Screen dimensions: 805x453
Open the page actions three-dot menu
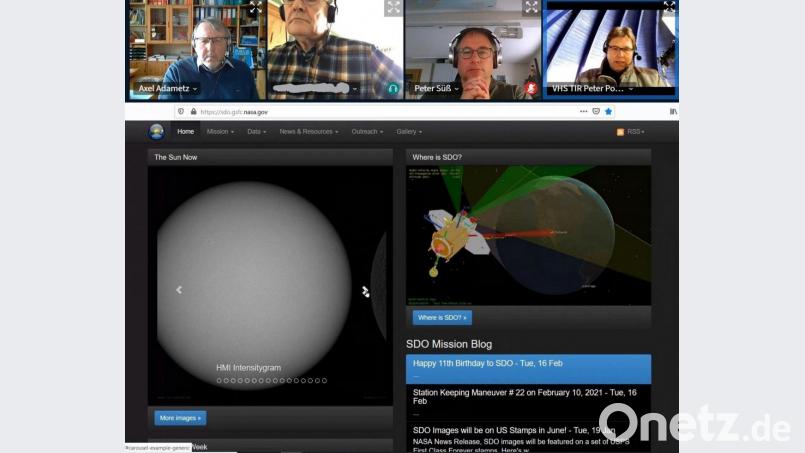click(583, 111)
